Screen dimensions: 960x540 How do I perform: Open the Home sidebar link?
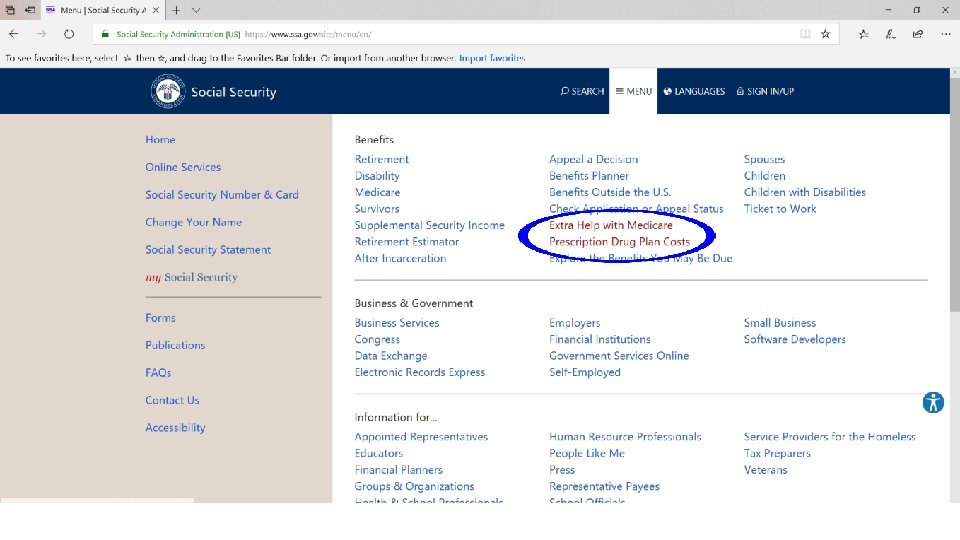160,140
